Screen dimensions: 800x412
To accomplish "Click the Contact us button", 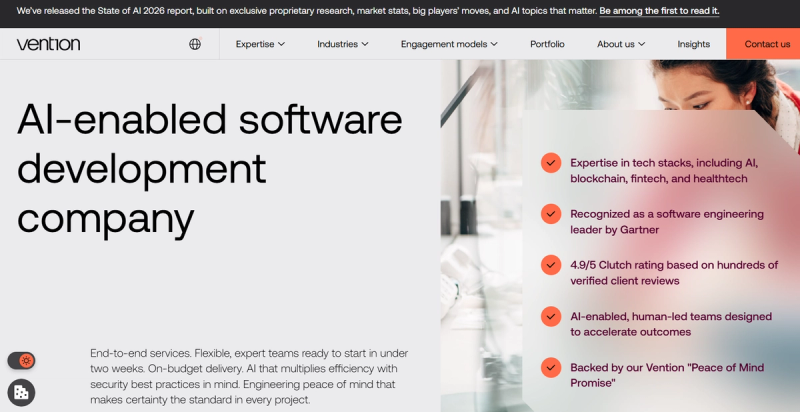I will [763, 44].
